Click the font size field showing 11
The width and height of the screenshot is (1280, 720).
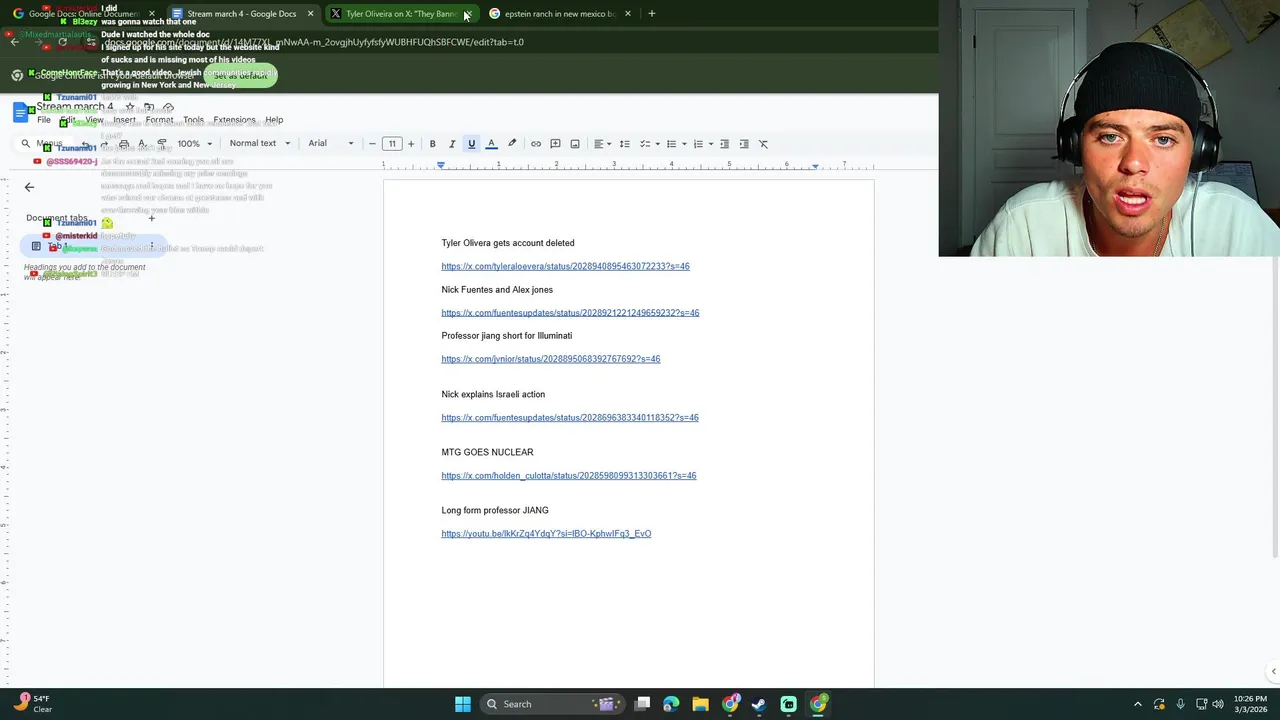[392, 144]
